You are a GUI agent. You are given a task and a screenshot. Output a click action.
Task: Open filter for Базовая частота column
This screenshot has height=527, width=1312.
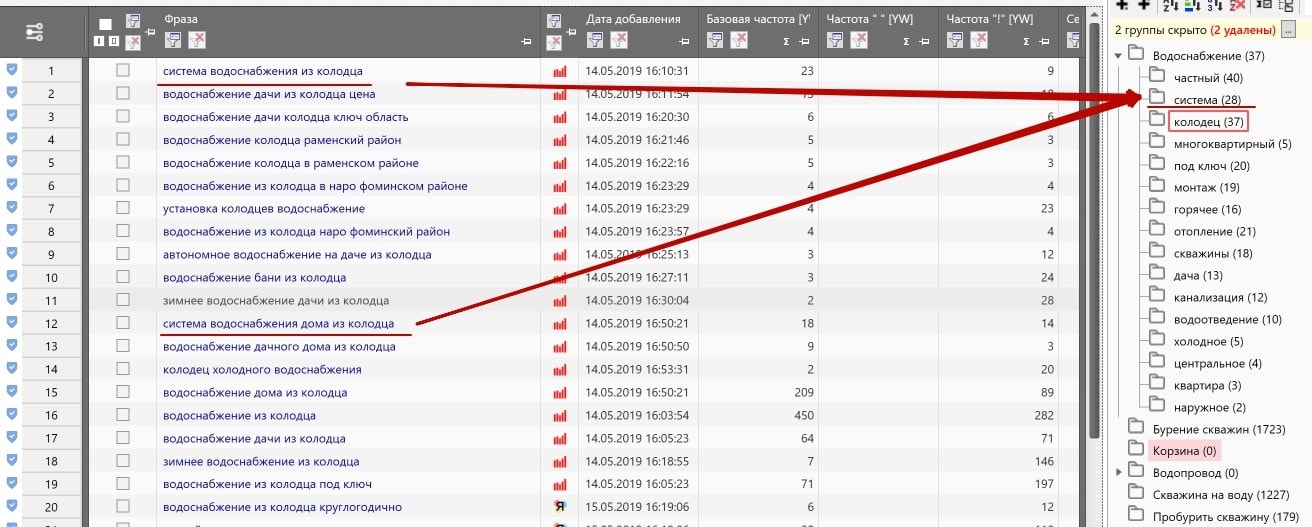point(715,41)
